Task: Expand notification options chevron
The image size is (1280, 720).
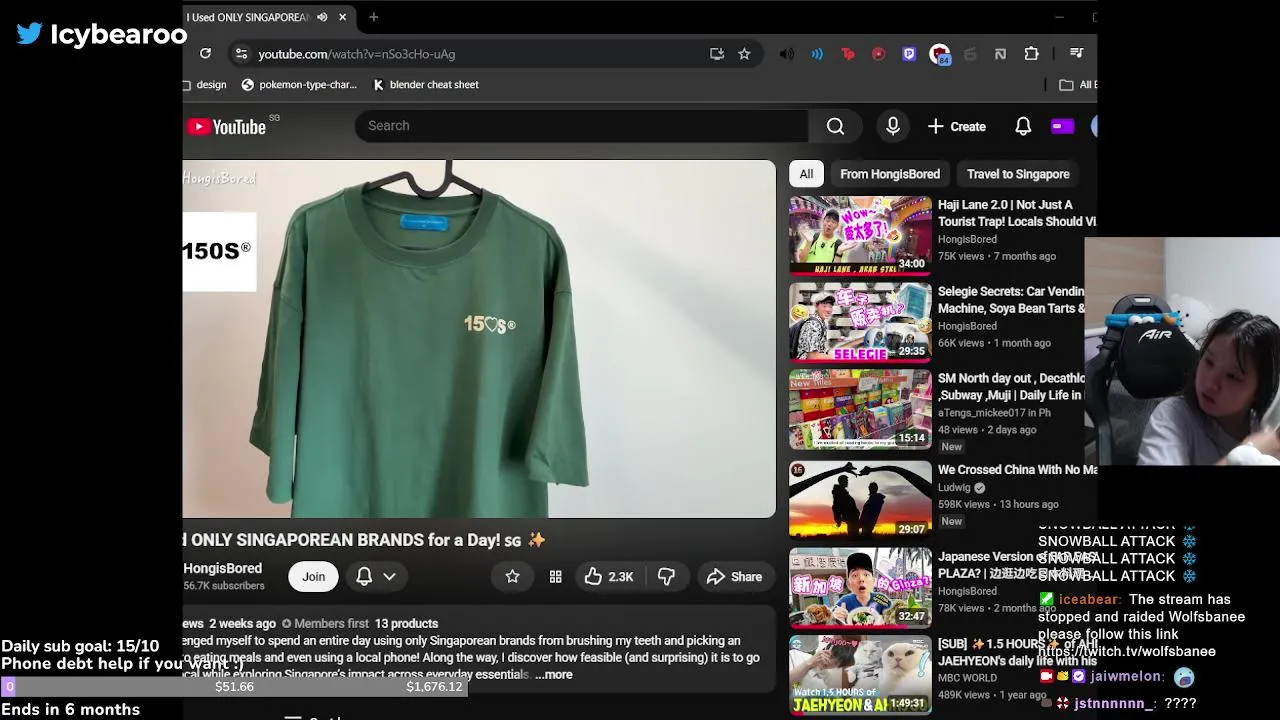Action: coord(390,577)
